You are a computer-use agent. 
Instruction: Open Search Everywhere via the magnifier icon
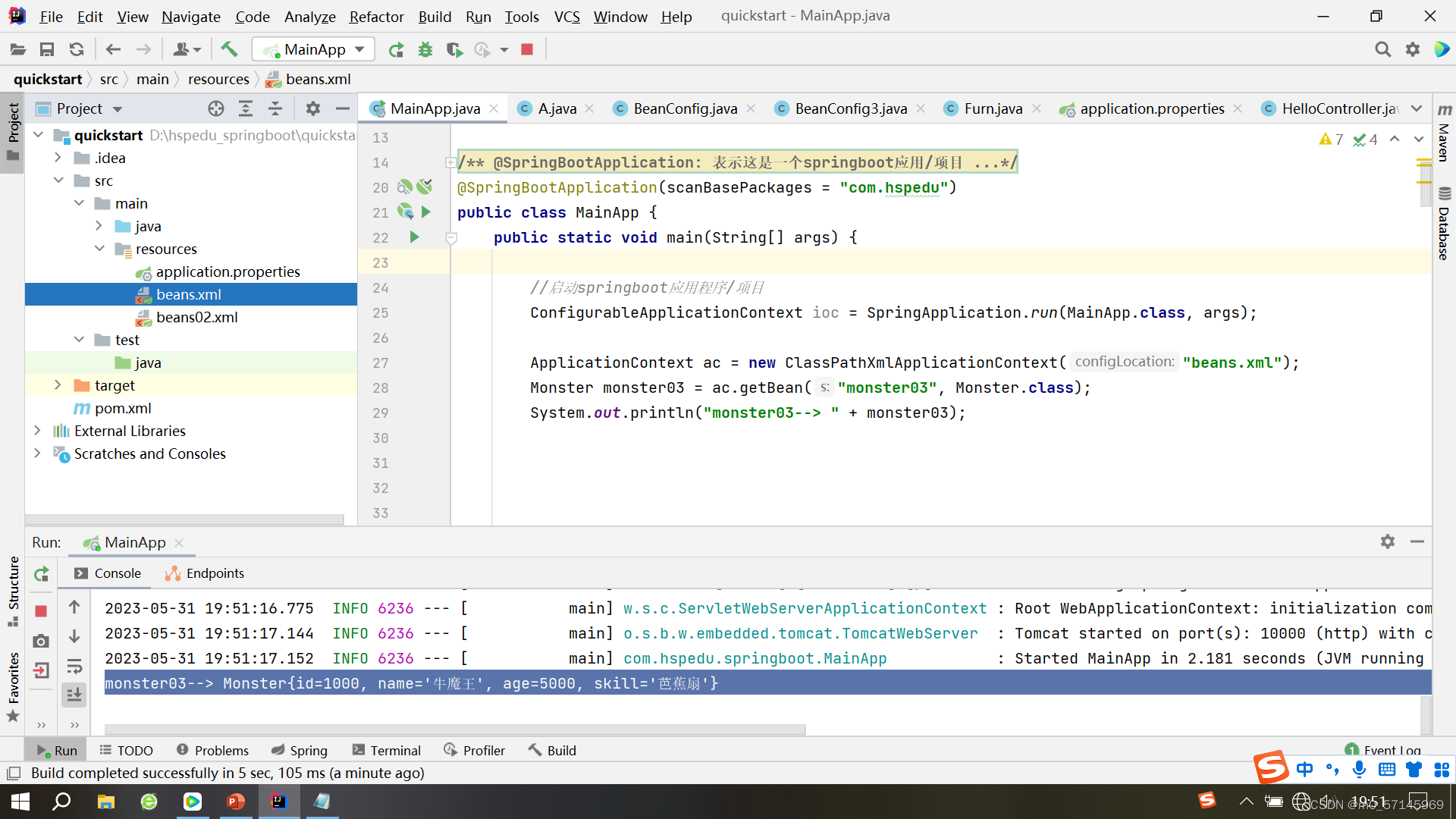1382,49
